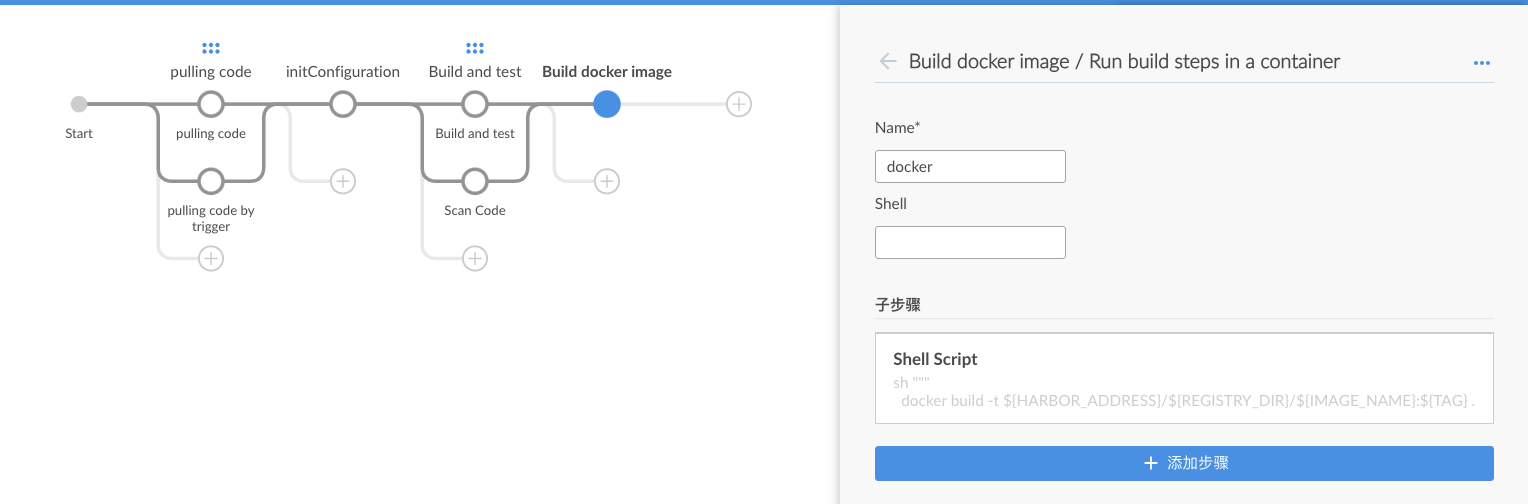This screenshot has height=504, width=1528.
Task: Open the Shell Script child step
Action: coord(1184,379)
